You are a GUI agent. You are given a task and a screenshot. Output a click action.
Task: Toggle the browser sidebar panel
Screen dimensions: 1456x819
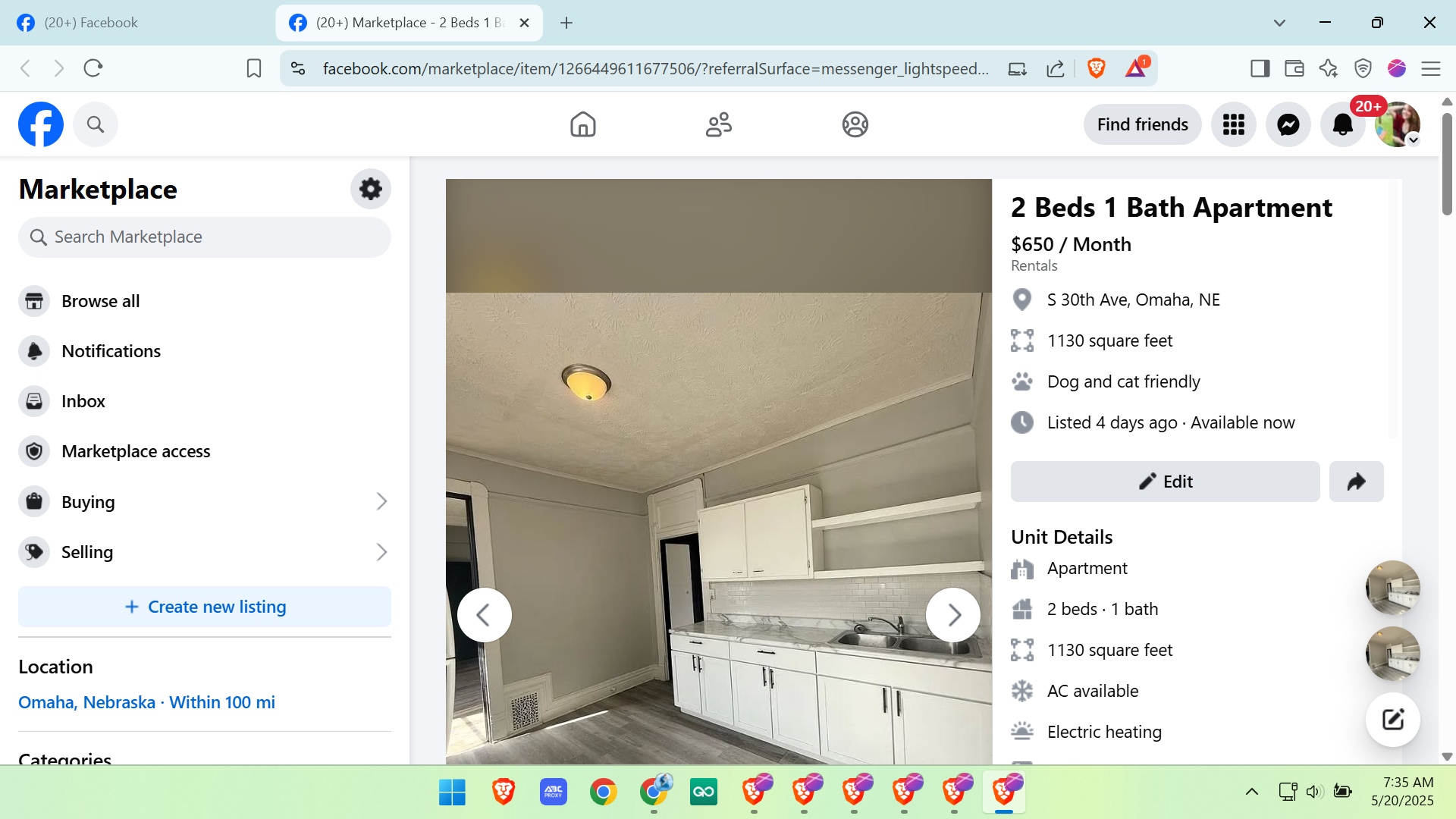pyautogui.click(x=1260, y=68)
